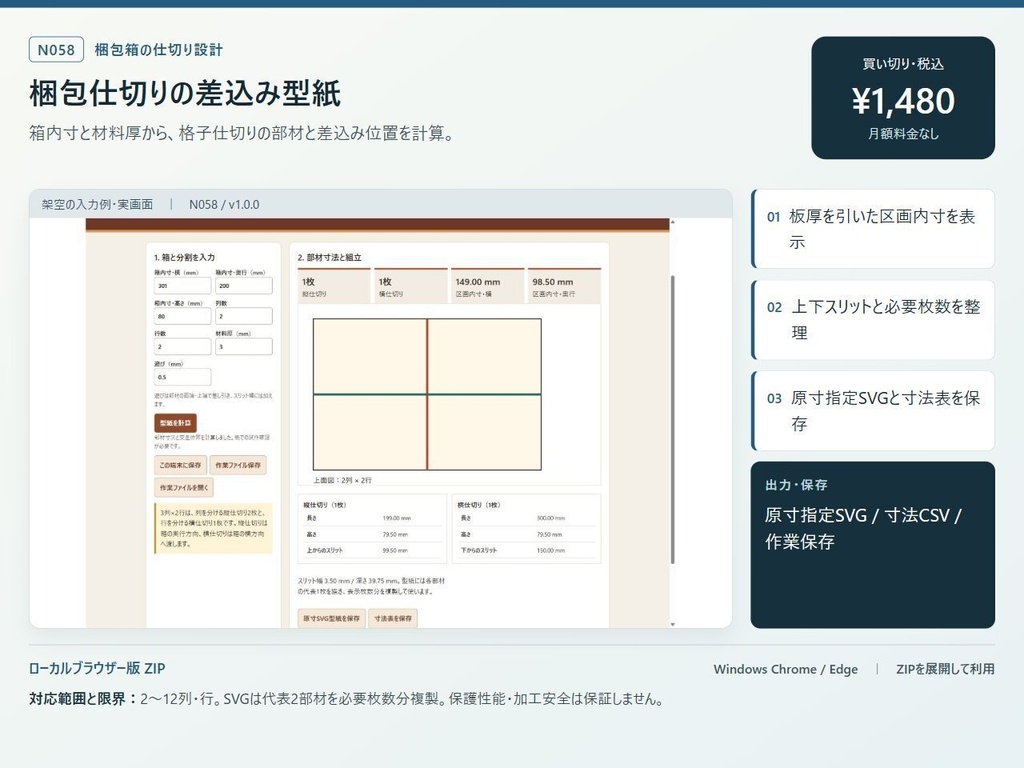Click the yellow note box about 3列×2行

tap(213, 528)
